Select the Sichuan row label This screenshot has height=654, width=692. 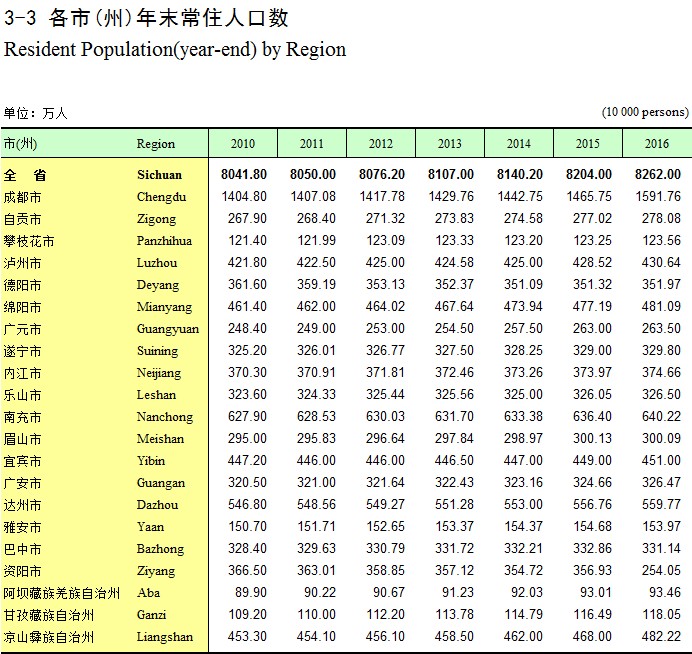pyautogui.click(x=159, y=175)
